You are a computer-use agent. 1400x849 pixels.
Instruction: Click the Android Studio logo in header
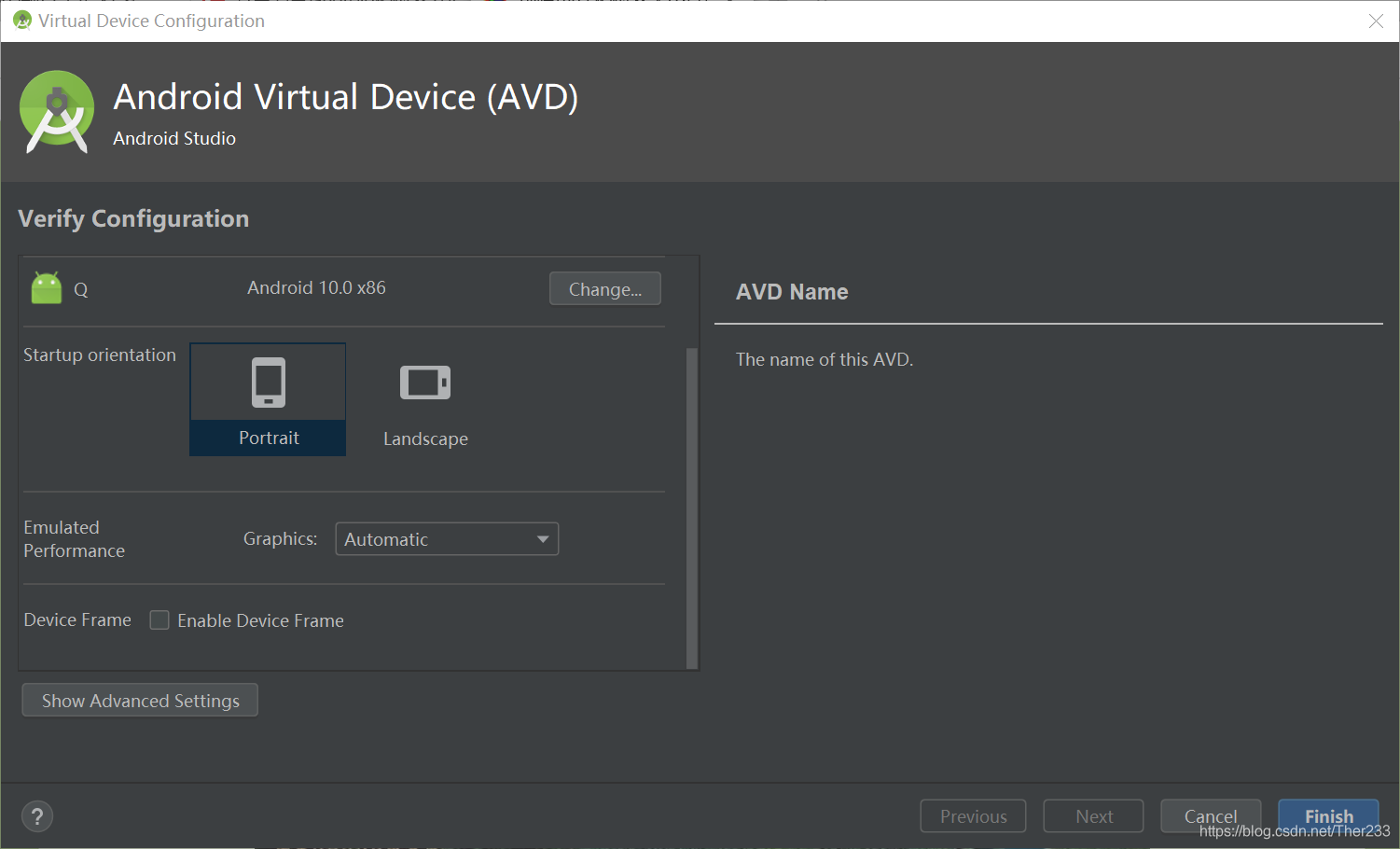[57, 112]
